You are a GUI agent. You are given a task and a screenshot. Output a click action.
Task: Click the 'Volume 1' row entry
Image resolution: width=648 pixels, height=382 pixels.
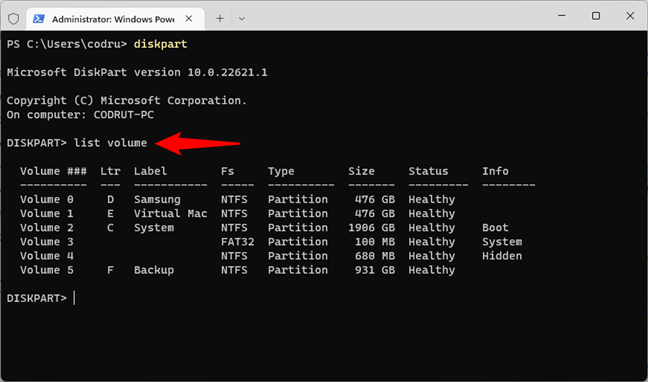47,213
